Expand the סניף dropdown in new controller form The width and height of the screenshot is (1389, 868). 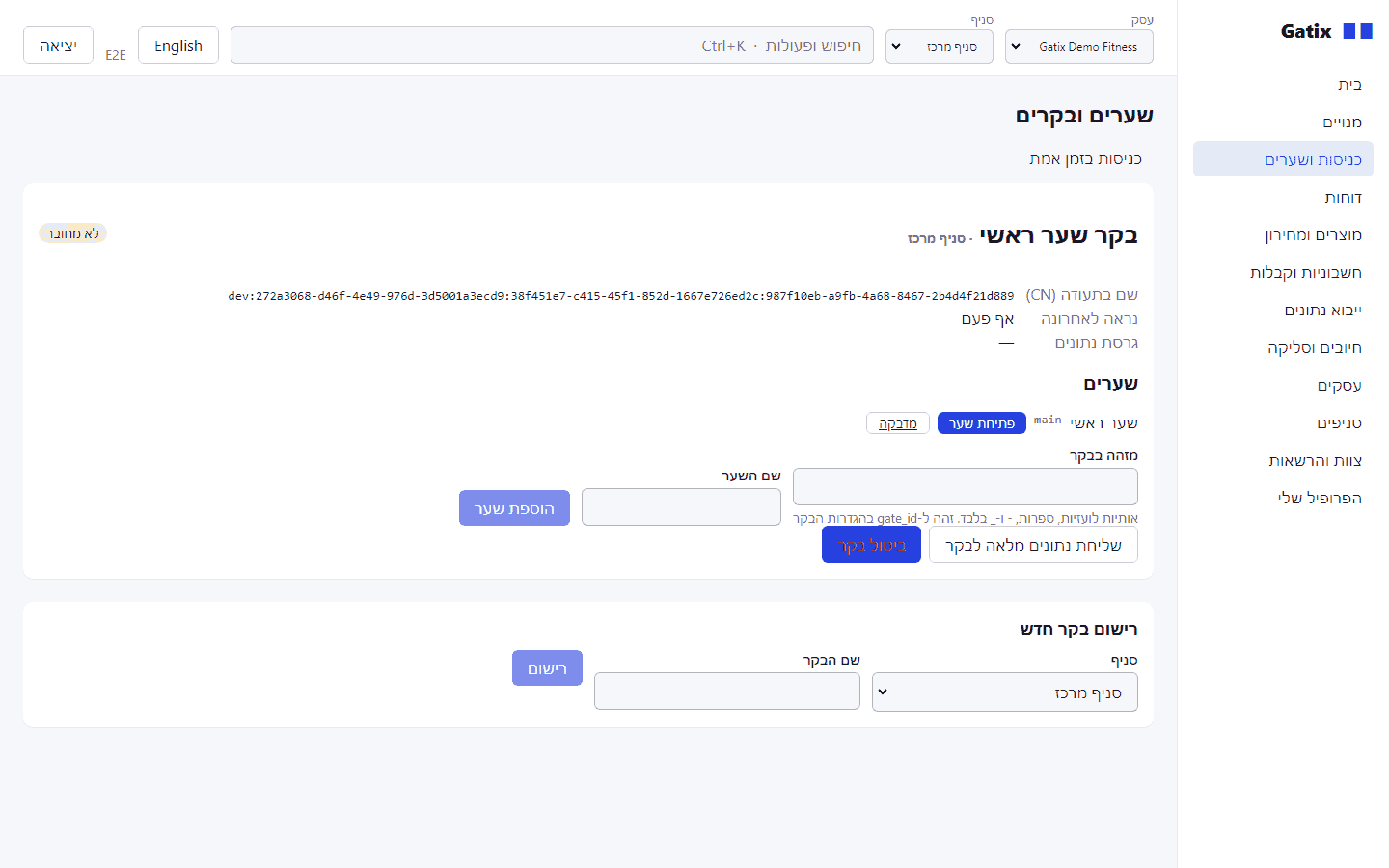[1005, 692]
